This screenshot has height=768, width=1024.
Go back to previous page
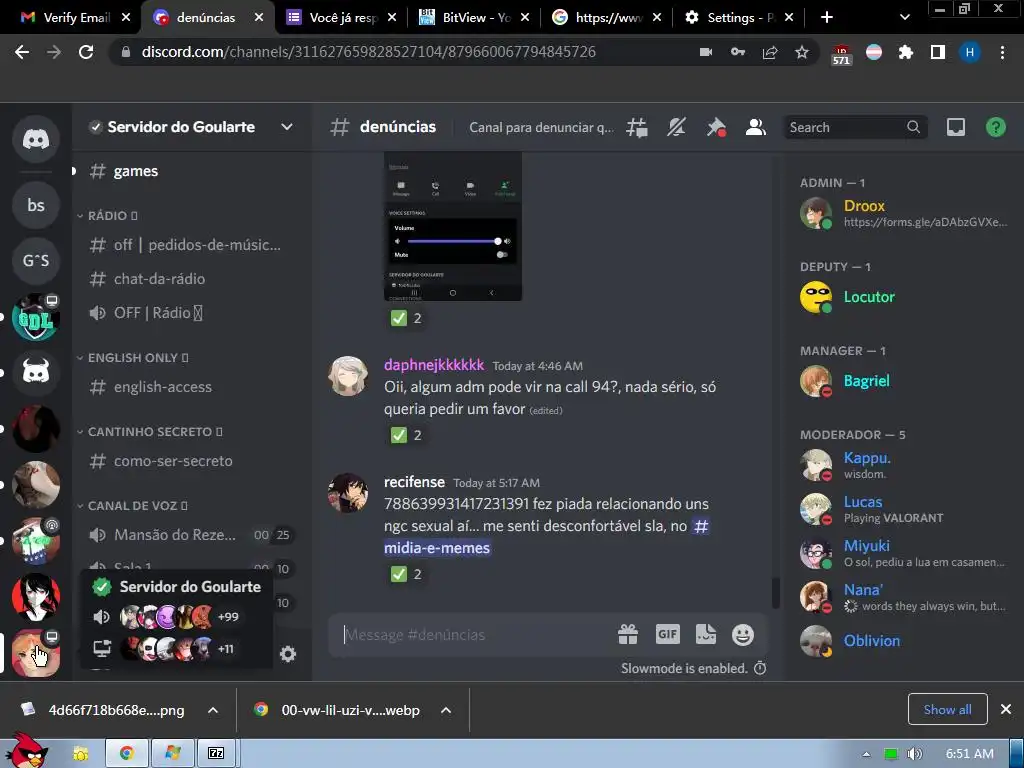click(22, 52)
